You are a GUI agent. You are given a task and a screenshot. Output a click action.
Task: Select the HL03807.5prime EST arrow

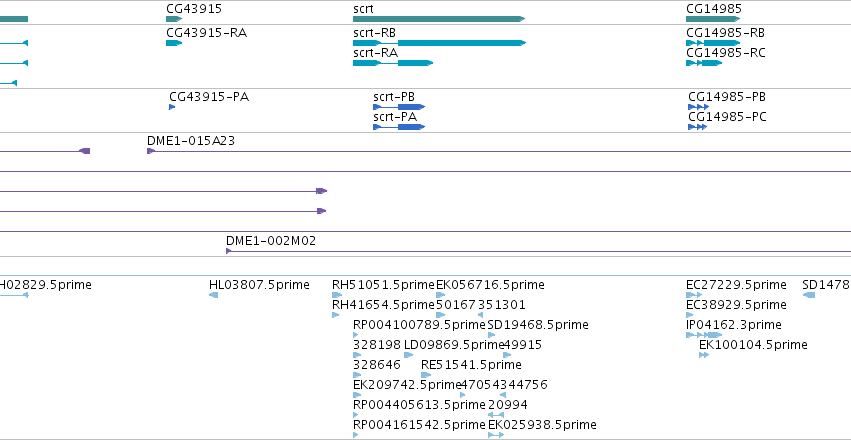click(213, 295)
